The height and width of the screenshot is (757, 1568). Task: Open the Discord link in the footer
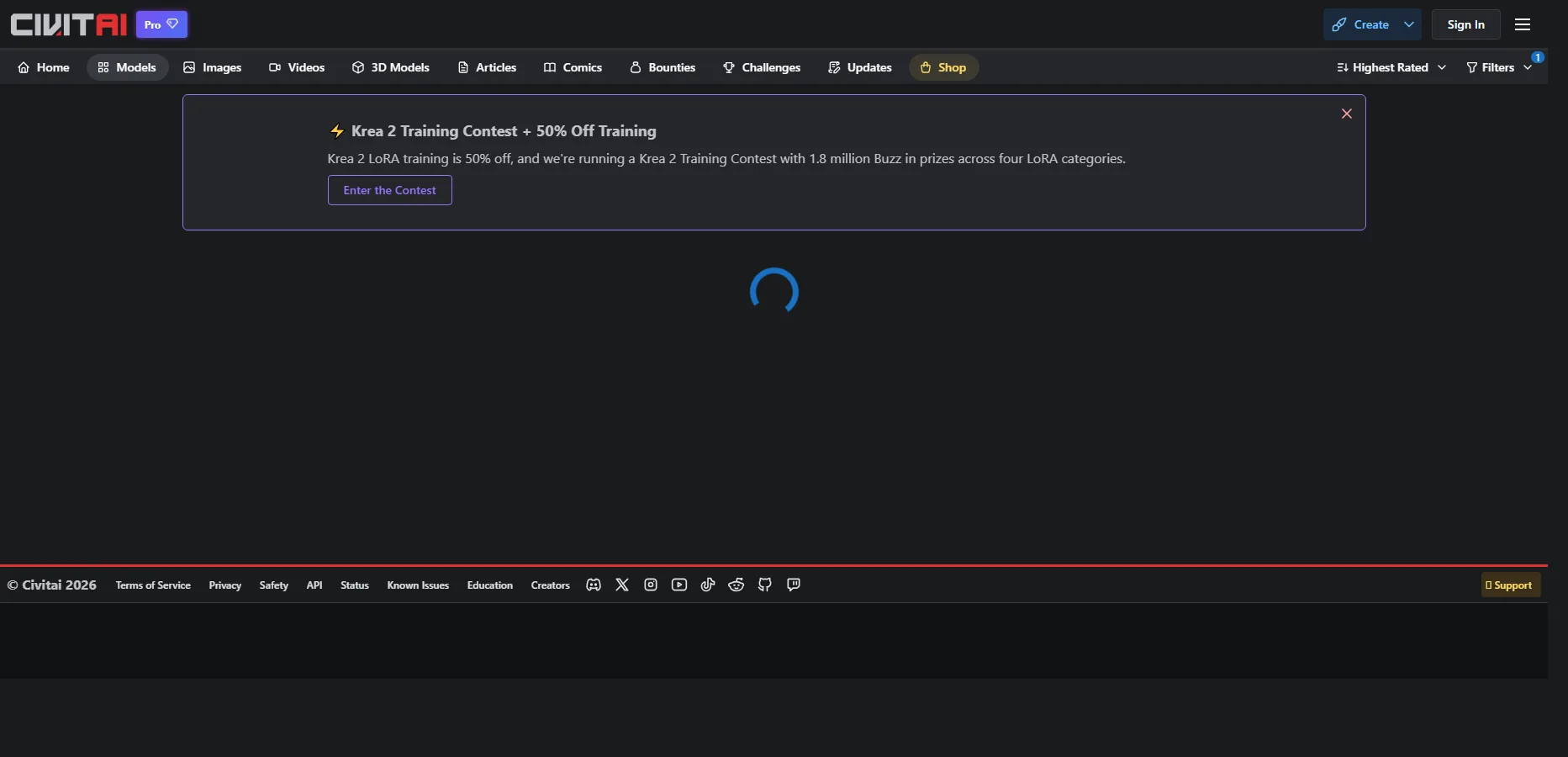tap(594, 585)
